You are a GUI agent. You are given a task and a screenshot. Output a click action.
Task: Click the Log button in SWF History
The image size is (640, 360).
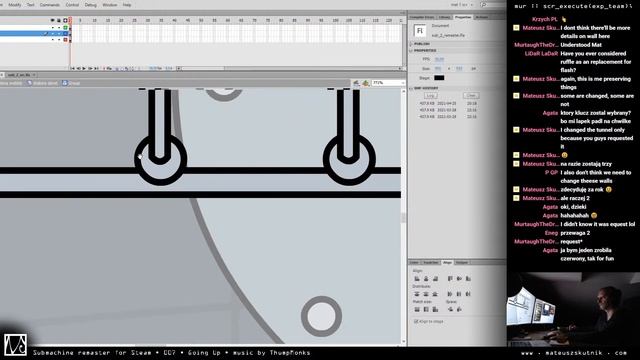coord(430,96)
